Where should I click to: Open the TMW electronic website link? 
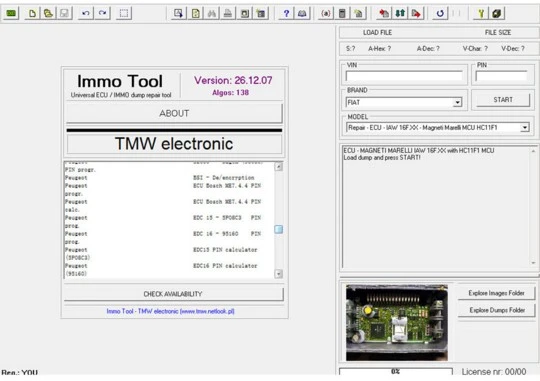tap(170, 311)
